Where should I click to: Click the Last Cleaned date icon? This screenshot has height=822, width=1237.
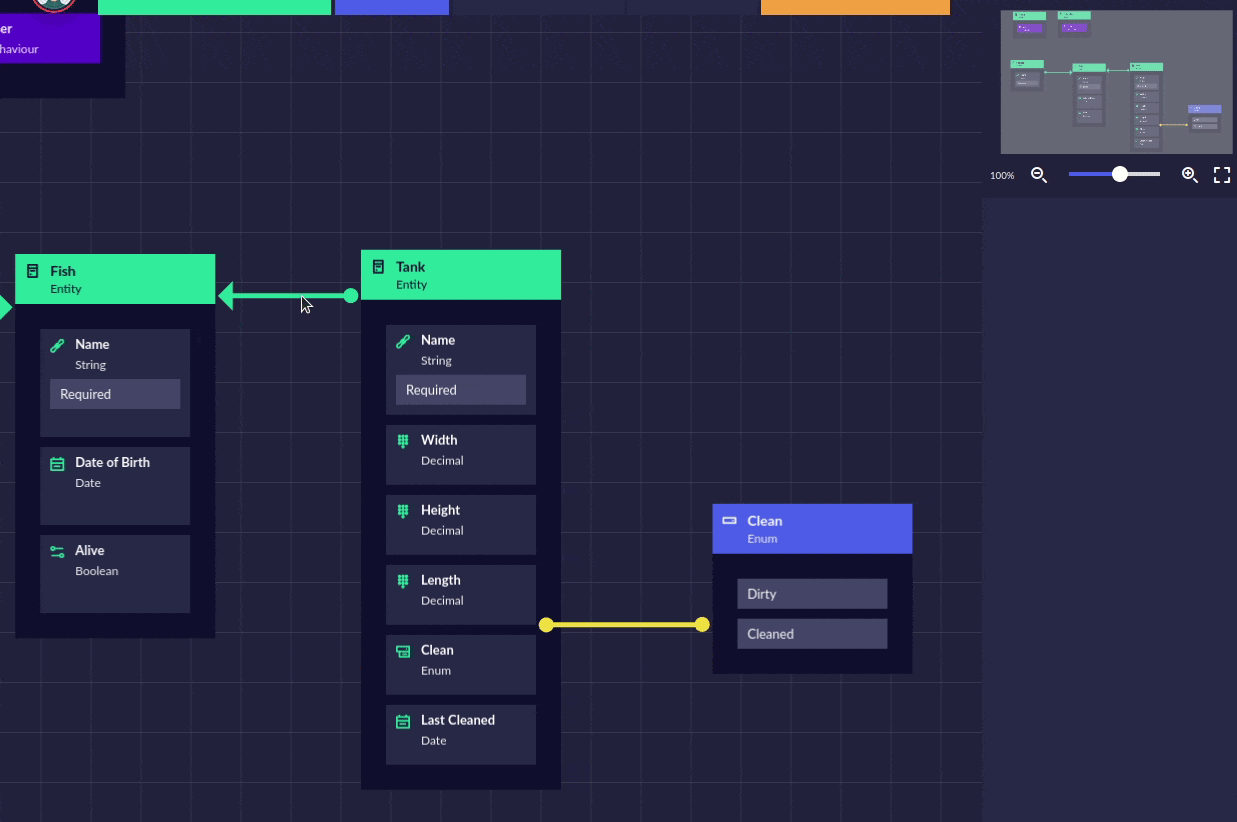[x=403, y=721]
